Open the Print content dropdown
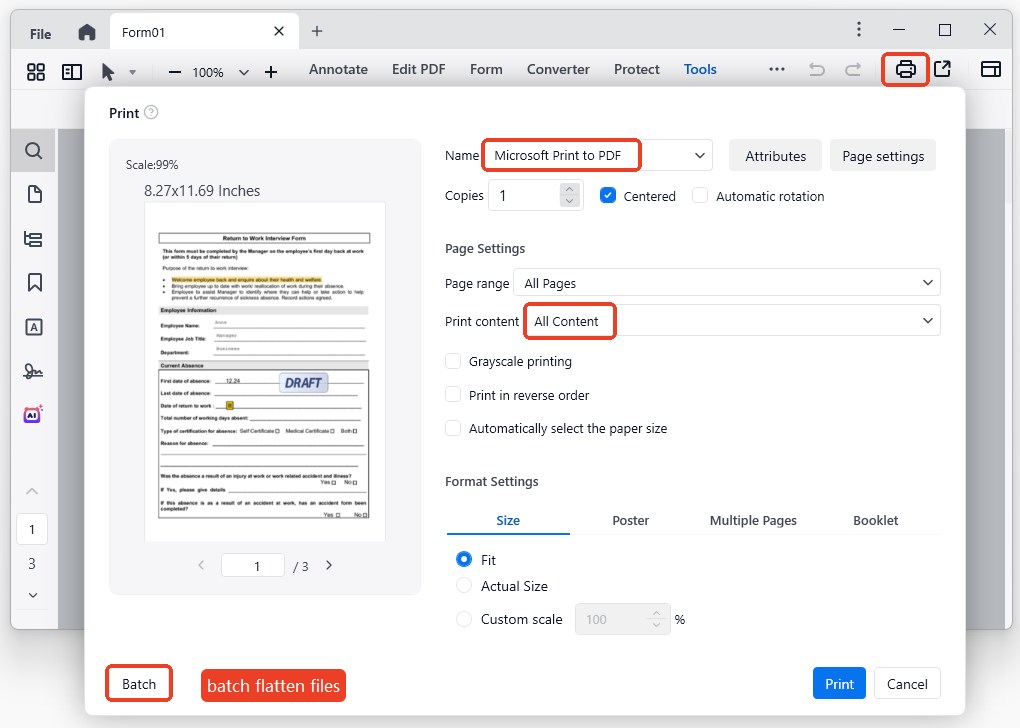This screenshot has height=728, width=1020. pos(732,321)
